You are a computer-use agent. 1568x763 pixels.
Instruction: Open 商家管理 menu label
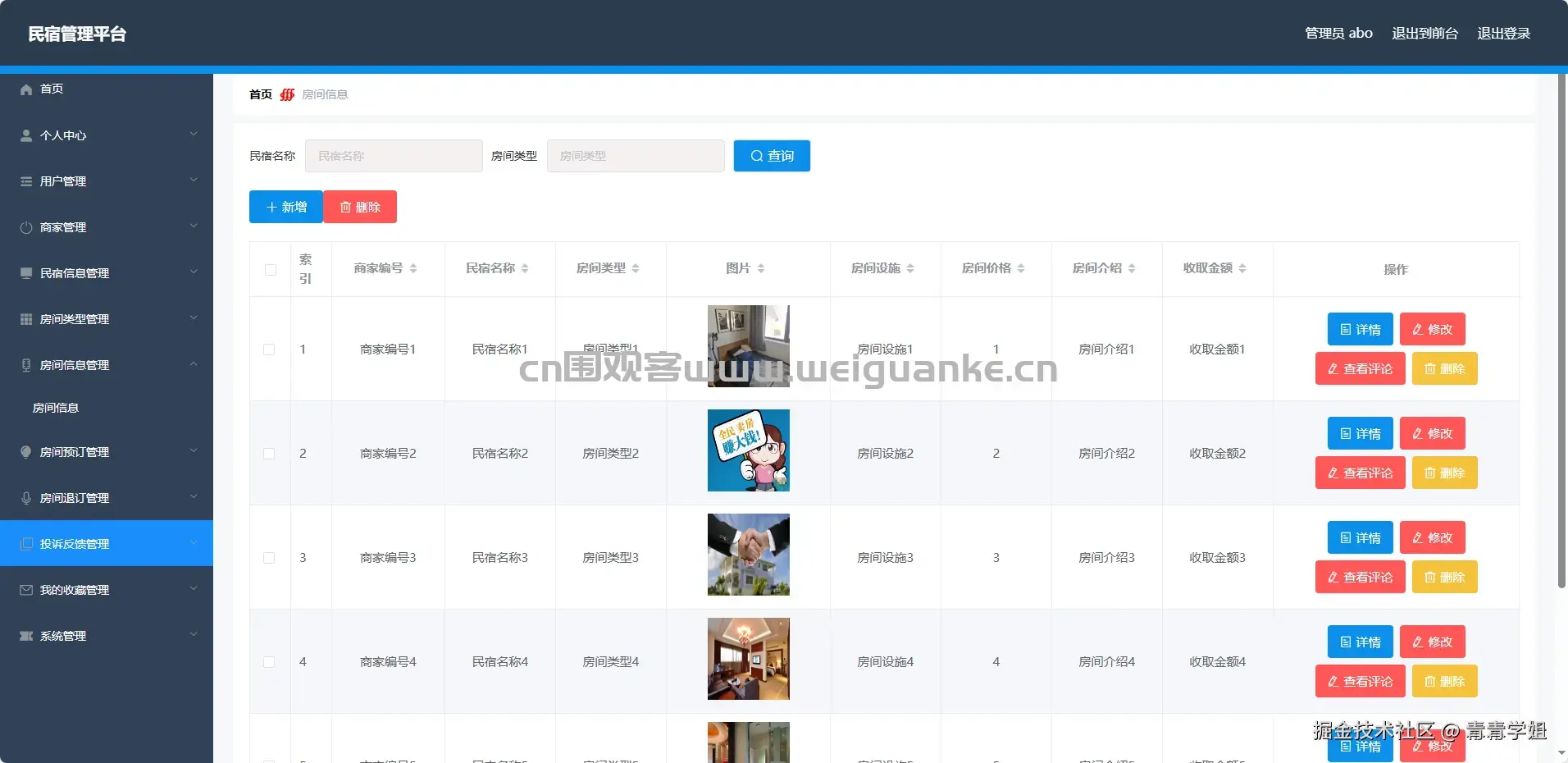click(63, 227)
